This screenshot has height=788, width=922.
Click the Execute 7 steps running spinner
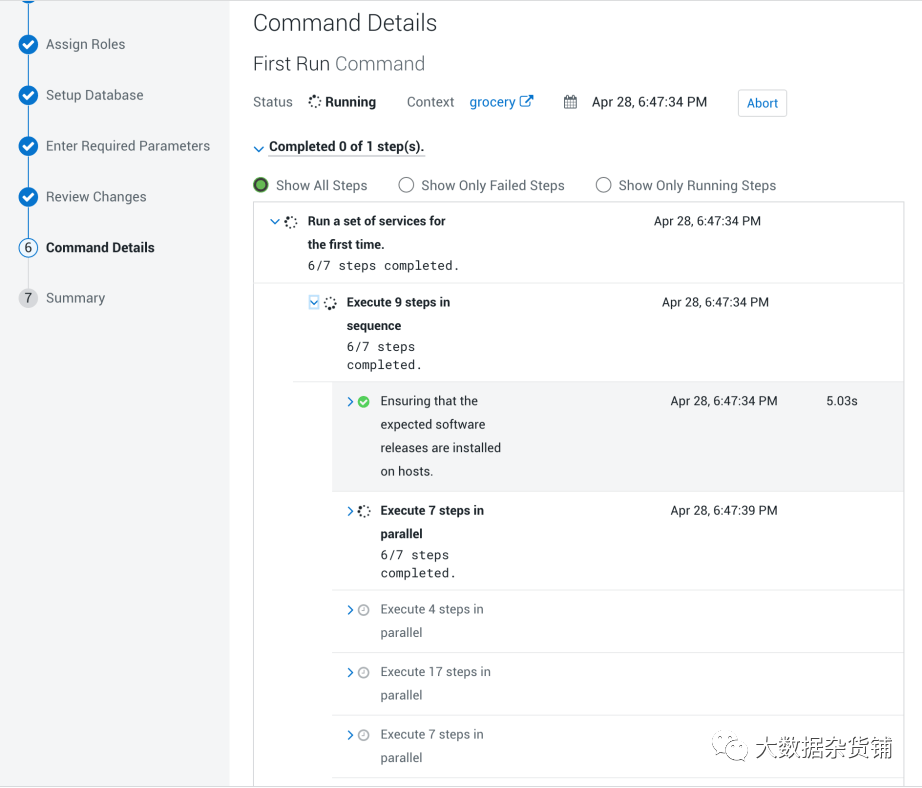click(x=364, y=511)
